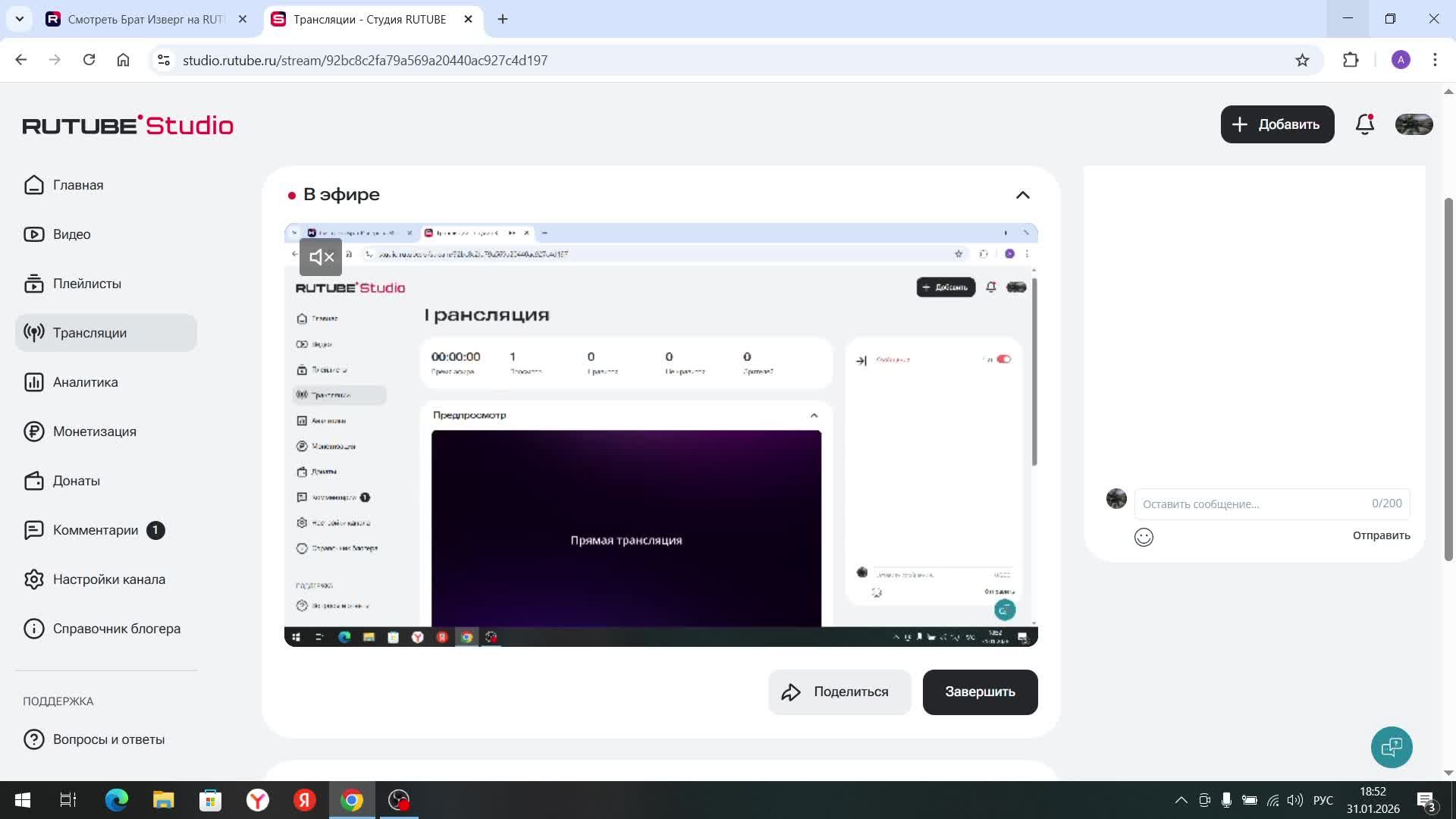Viewport: 1456px width, 819px height.
Task: Open Аналитика in the sidebar
Action: (x=85, y=382)
